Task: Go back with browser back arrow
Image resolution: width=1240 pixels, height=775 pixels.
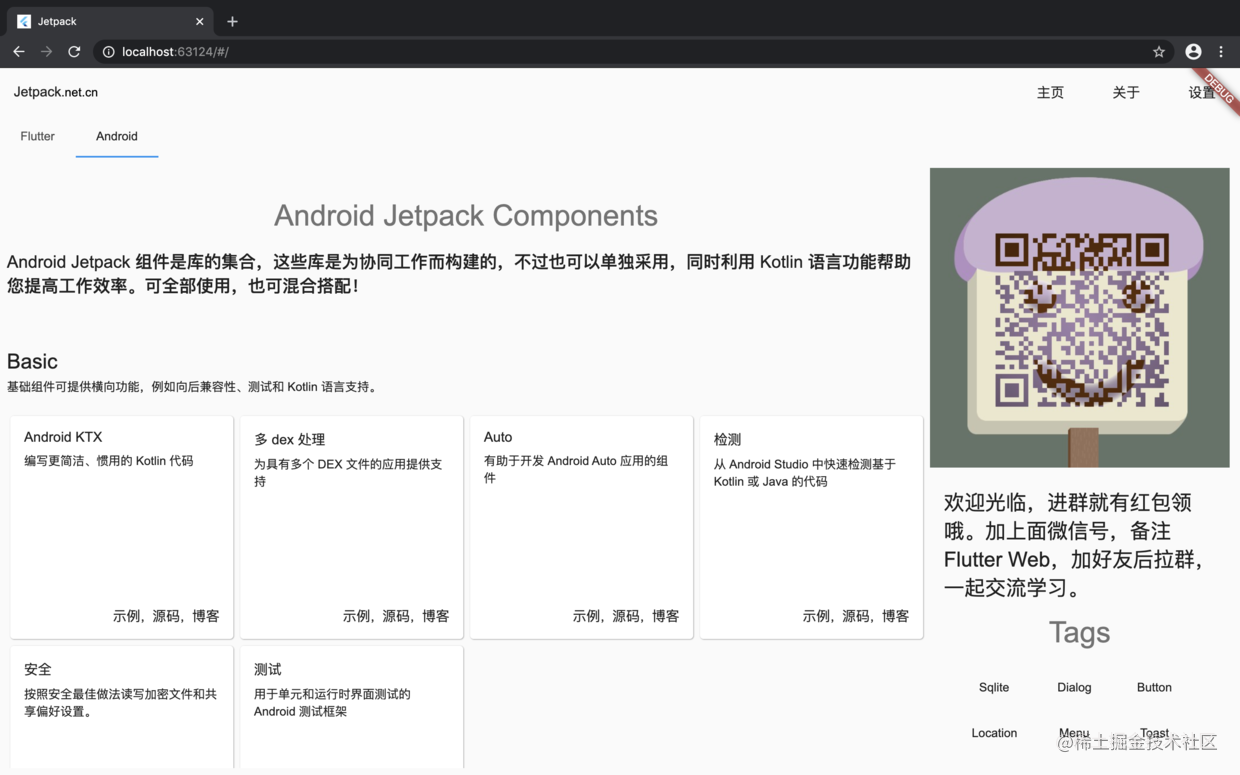Action: coord(19,51)
